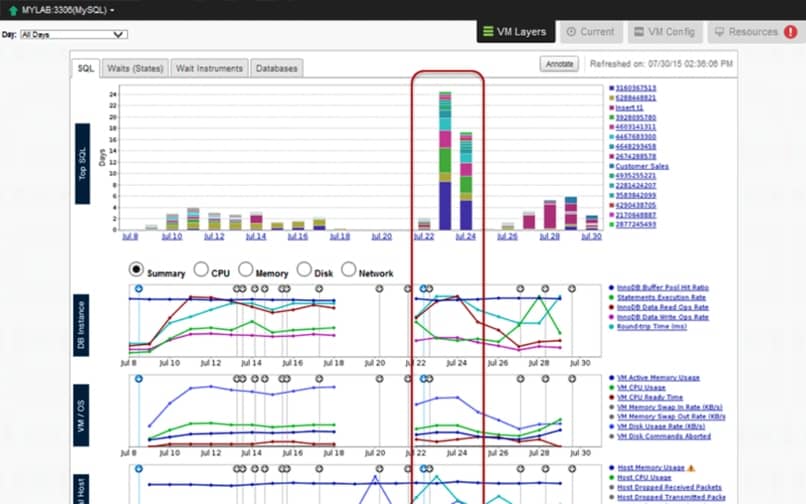The width and height of the screenshot is (806, 504).
Task: Choose the Network radio option
Action: [349, 270]
